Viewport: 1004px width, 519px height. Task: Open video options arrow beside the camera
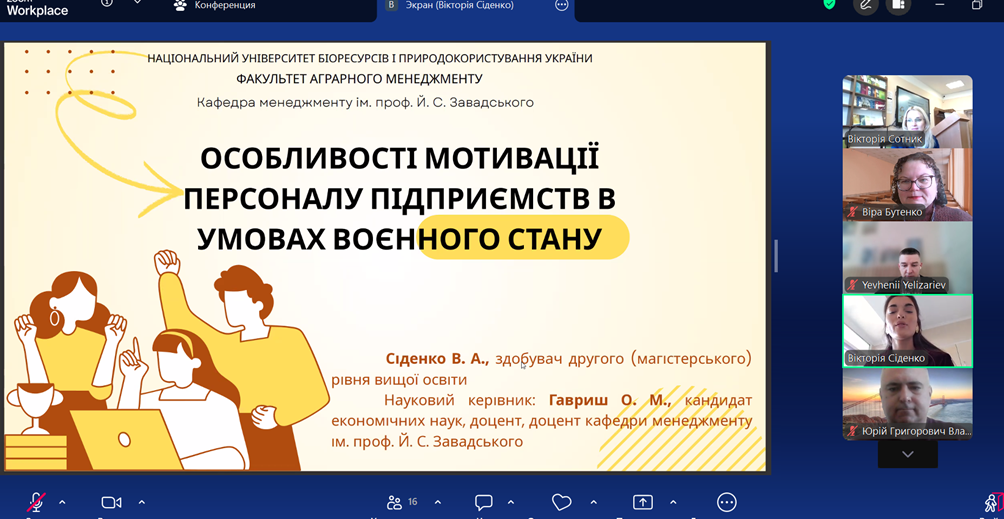142,502
